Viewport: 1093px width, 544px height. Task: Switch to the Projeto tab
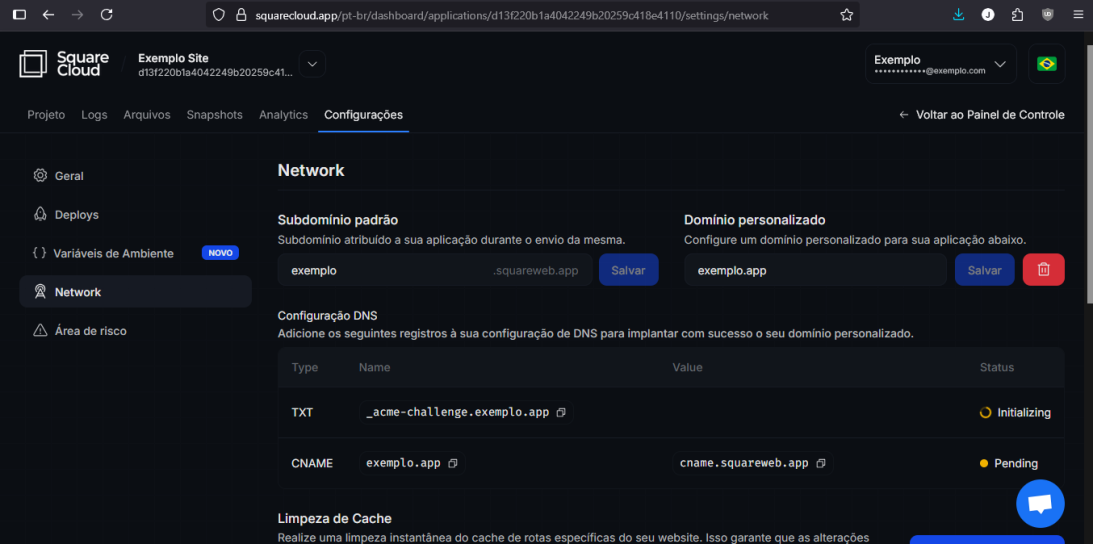click(x=46, y=115)
